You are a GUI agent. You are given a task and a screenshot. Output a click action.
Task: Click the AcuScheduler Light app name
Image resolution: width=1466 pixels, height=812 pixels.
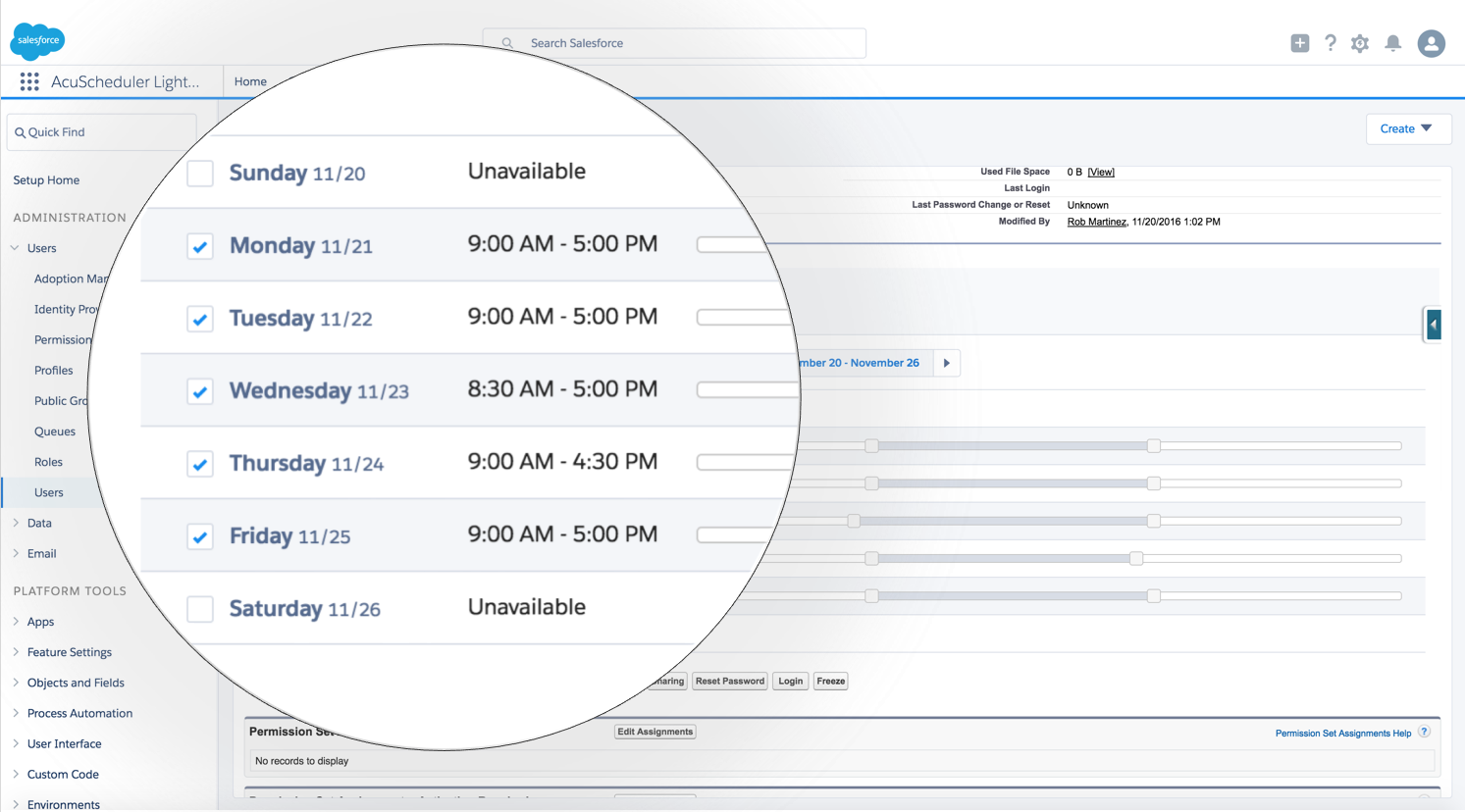[x=125, y=81]
